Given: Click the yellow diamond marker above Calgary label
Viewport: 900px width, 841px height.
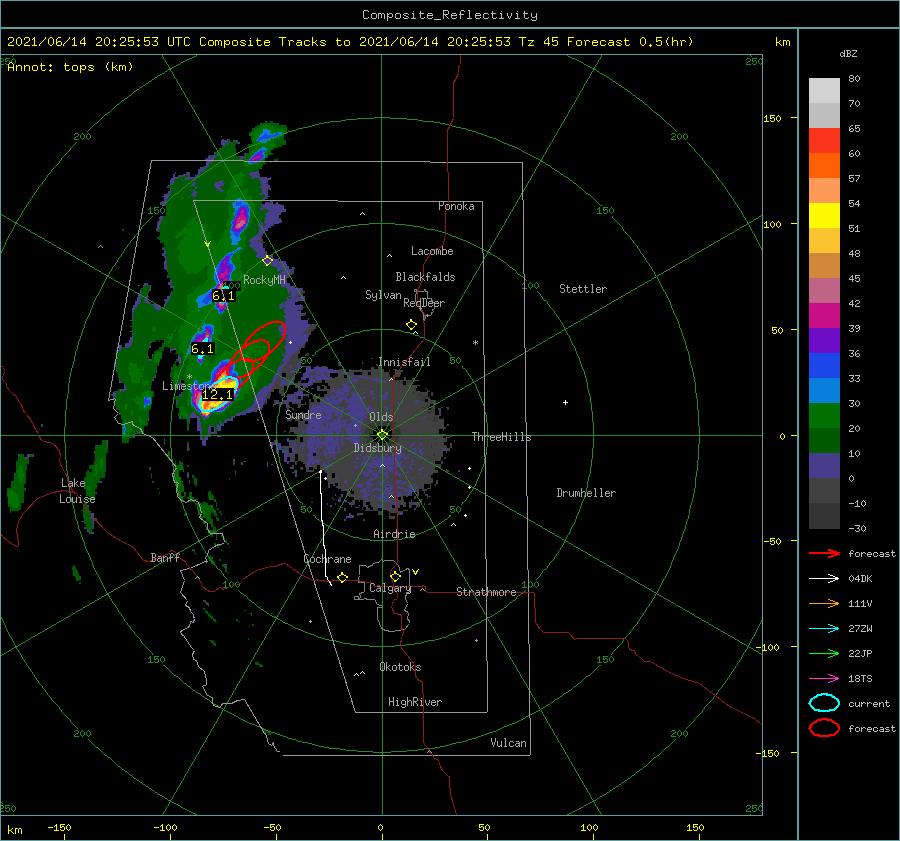Looking at the screenshot, I should [395, 576].
